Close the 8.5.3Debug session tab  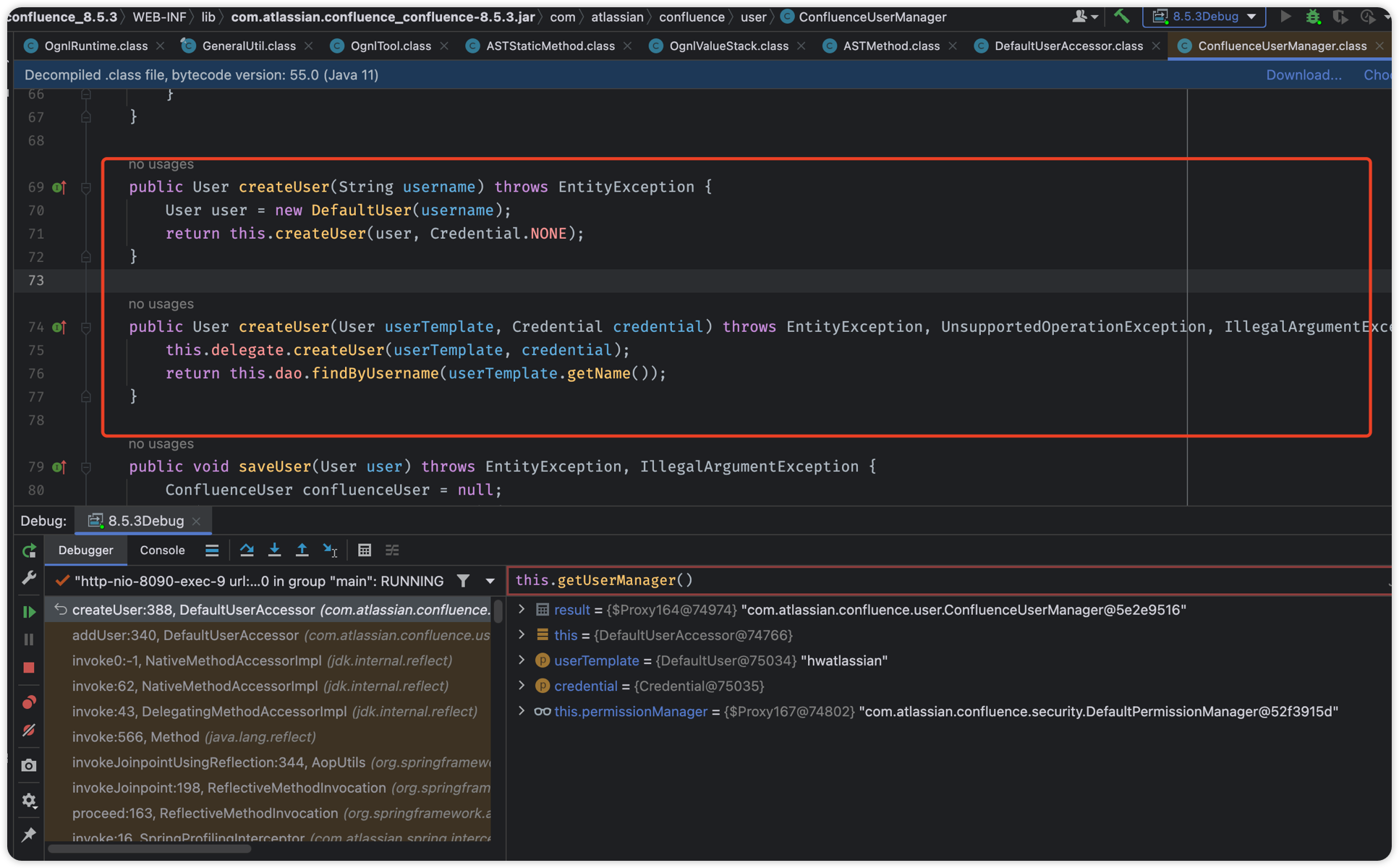click(x=196, y=521)
